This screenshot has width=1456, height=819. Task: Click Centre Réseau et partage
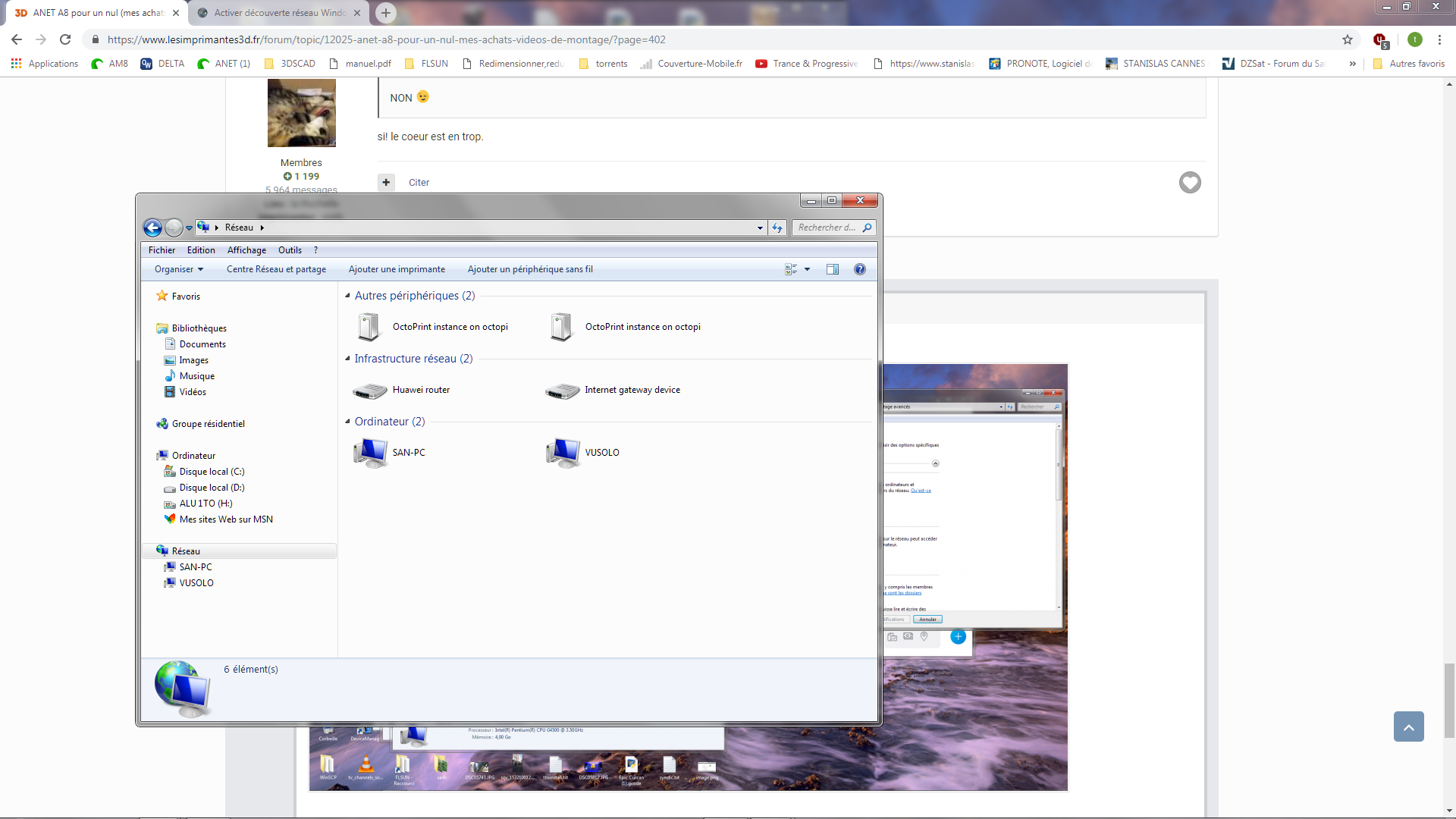tap(276, 269)
